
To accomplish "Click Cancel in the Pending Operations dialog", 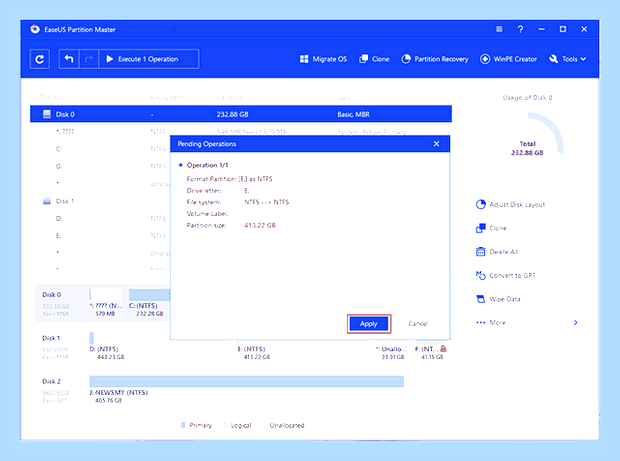I will coord(418,324).
